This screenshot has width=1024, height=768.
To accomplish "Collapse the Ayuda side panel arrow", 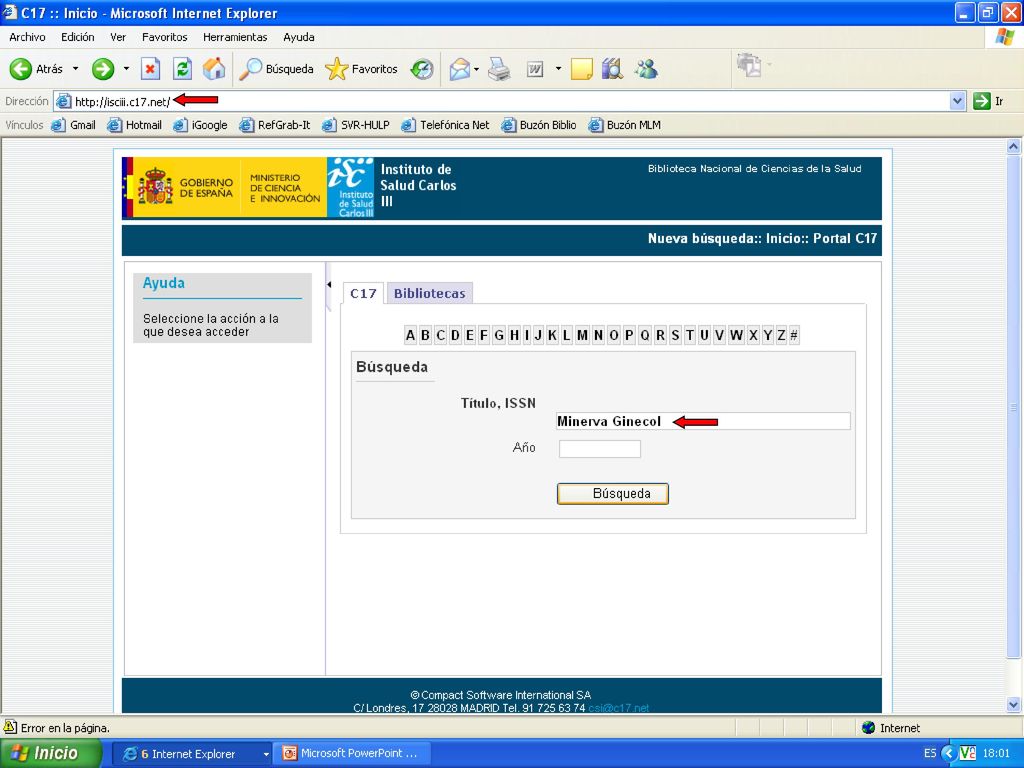I will tap(328, 285).
